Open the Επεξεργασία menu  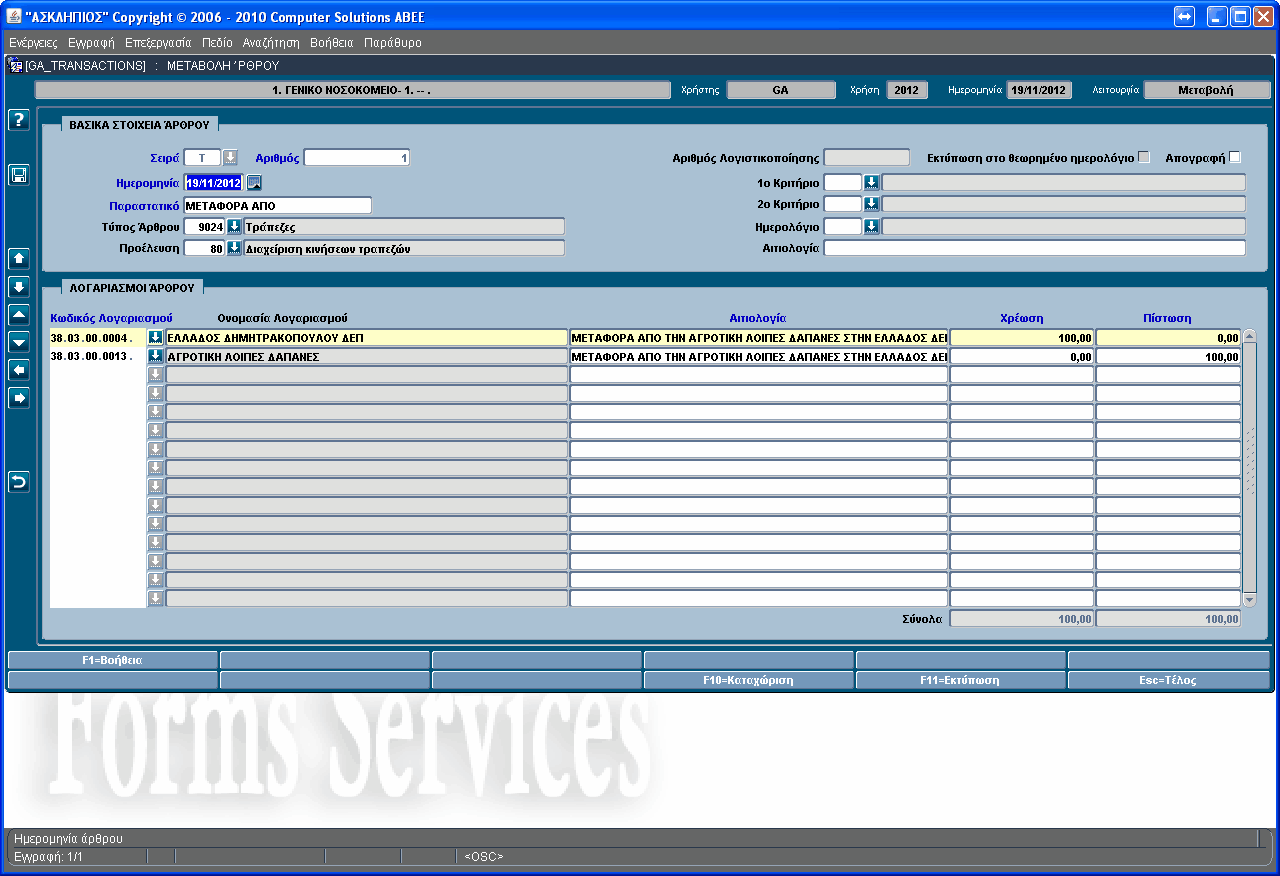[x=158, y=43]
